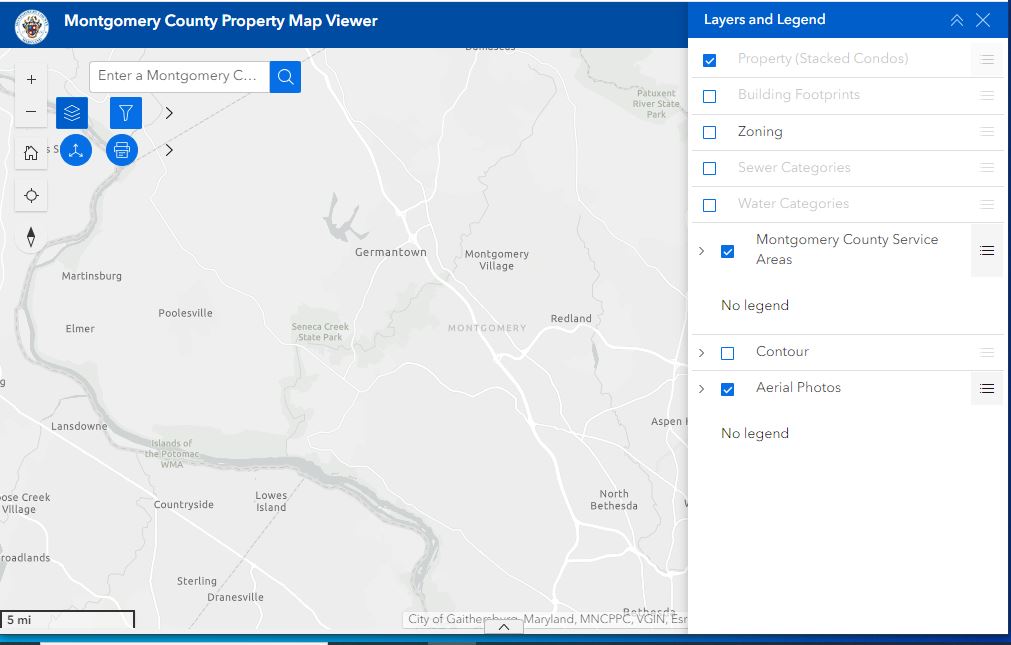Click the default extent home button
The height and width of the screenshot is (645, 1011).
31,153
